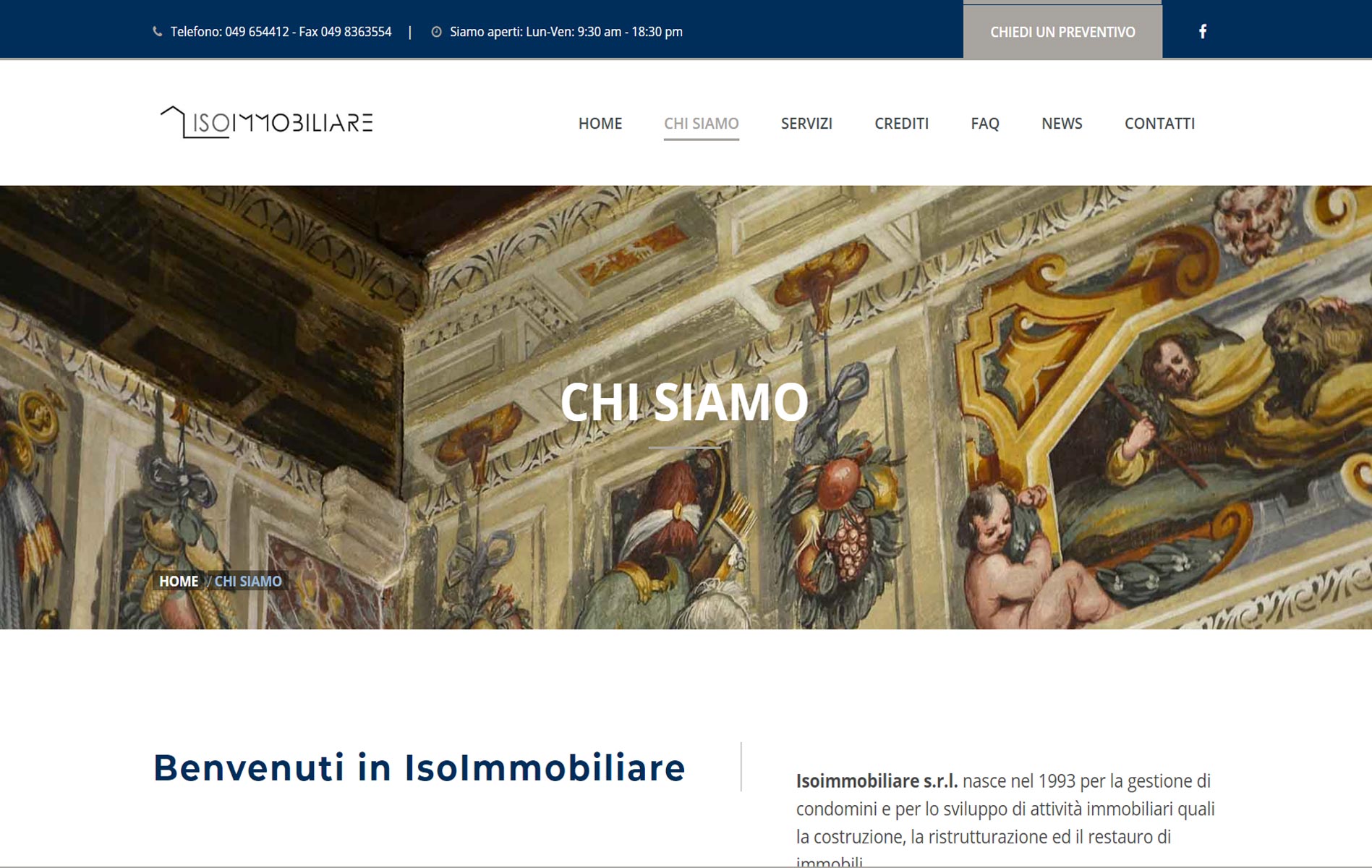Open the CREDITI page
Screen dimensions: 1372x868
pyautogui.click(x=901, y=124)
